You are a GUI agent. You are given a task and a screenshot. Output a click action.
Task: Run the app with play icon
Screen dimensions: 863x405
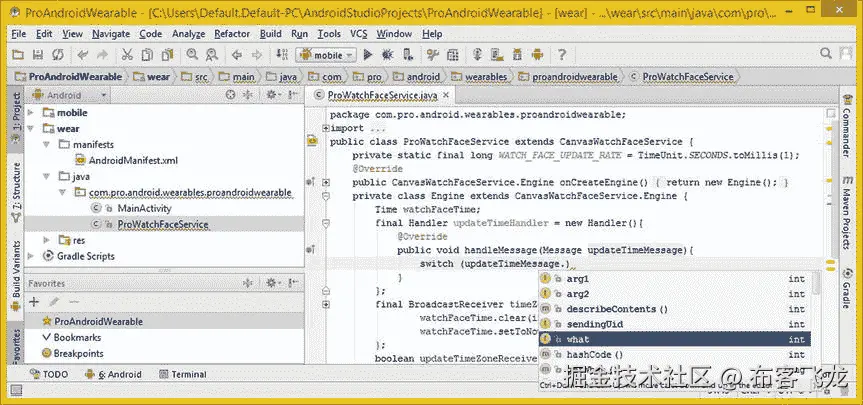[x=368, y=54]
